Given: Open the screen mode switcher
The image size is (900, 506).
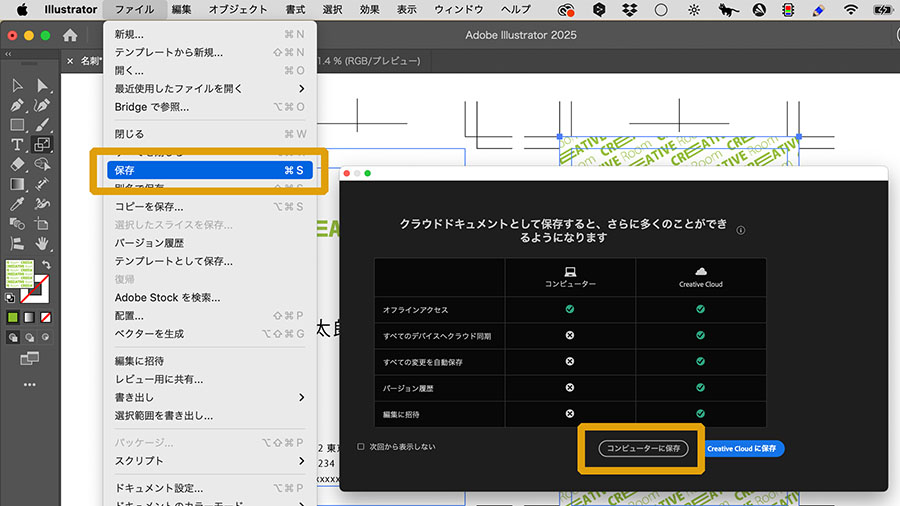Looking at the screenshot, I should tap(29, 359).
